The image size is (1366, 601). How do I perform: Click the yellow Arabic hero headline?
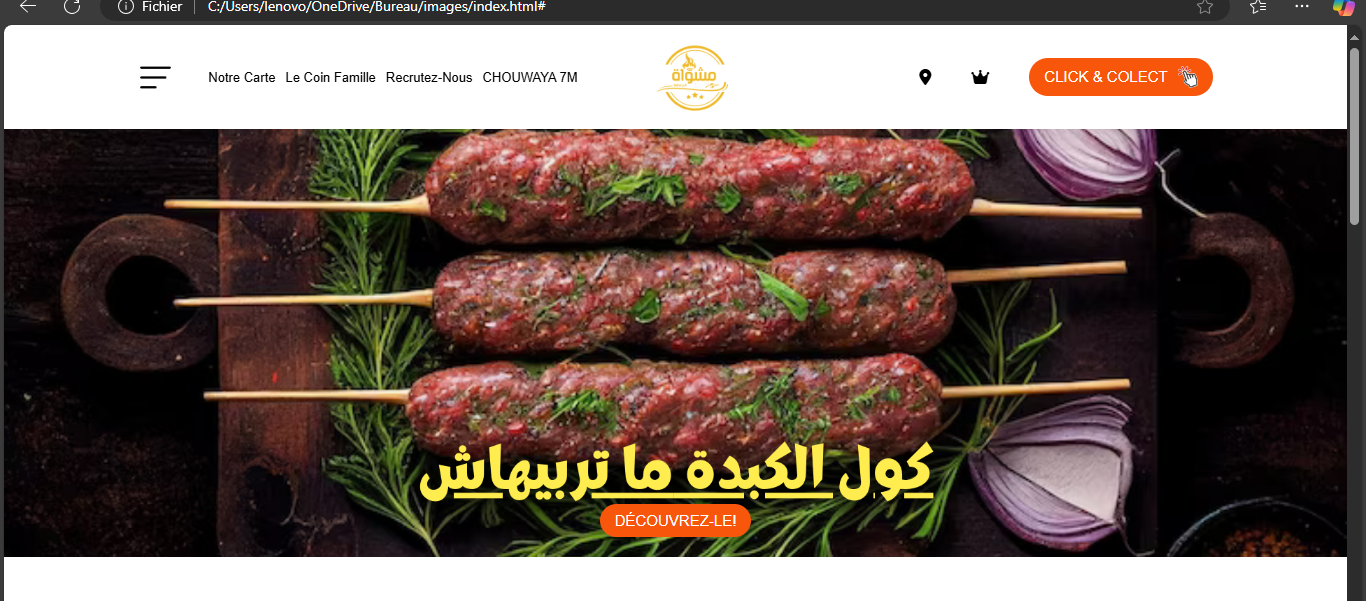click(x=676, y=470)
